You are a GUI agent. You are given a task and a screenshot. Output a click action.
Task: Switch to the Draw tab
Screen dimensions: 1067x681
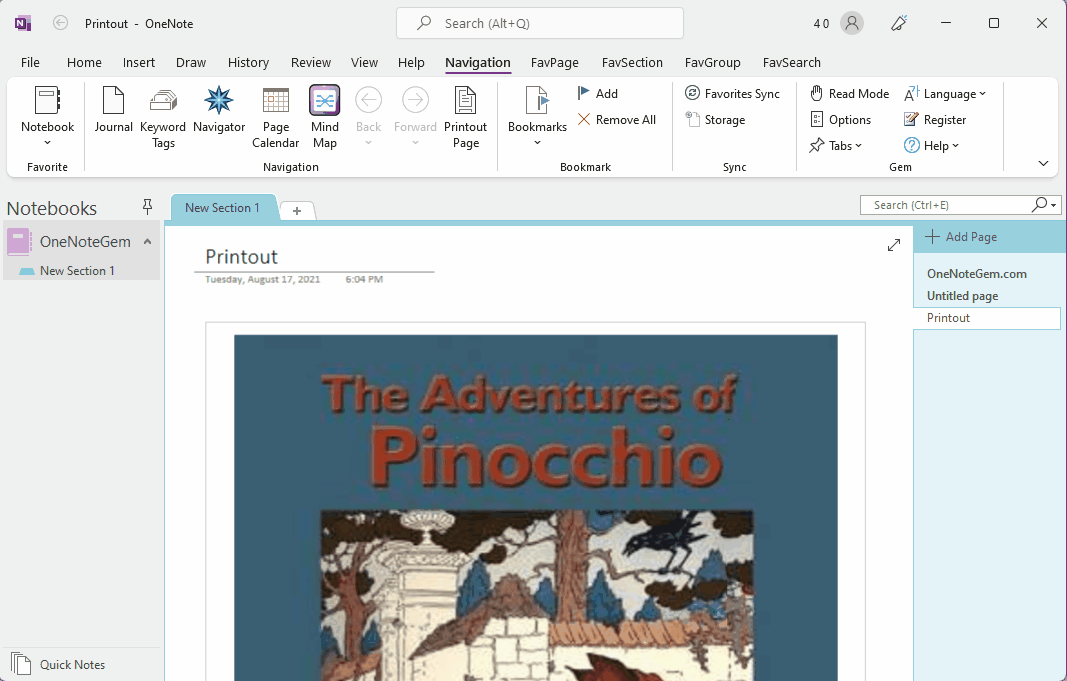191,63
